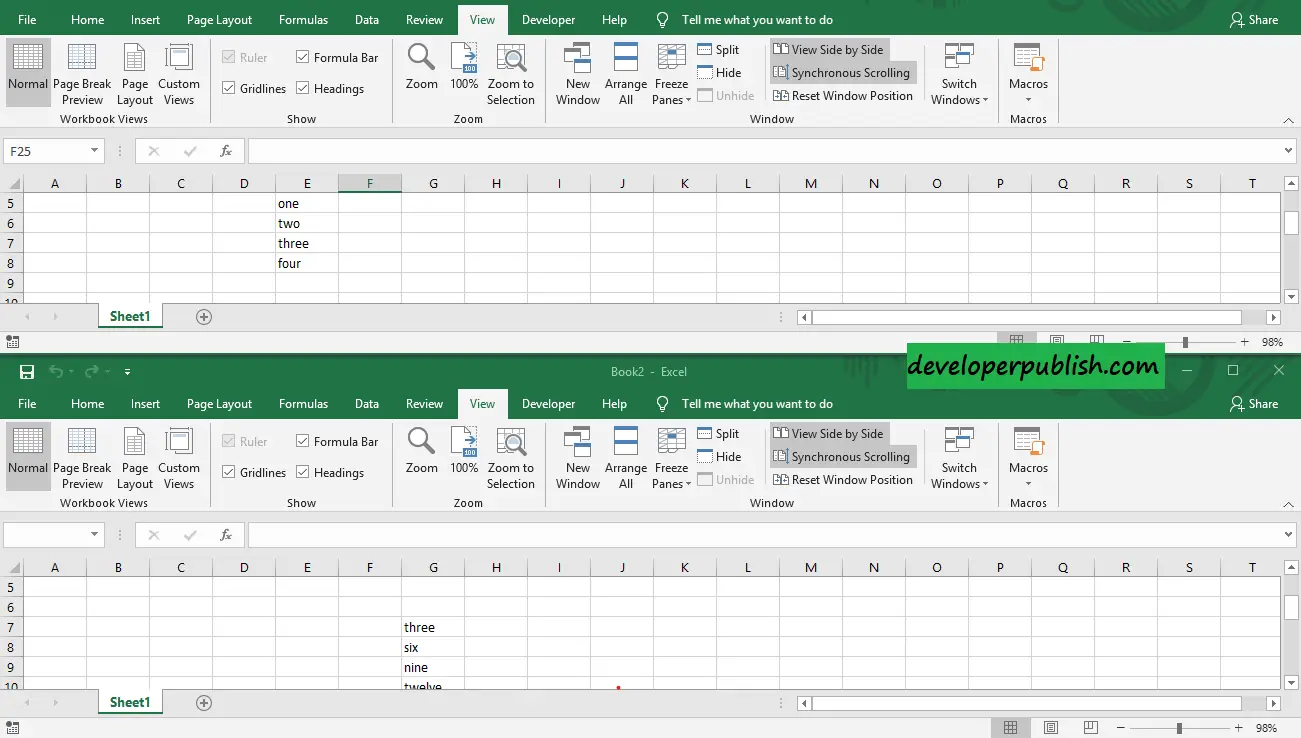Click the Save icon in Book2's title bar

(27, 372)
